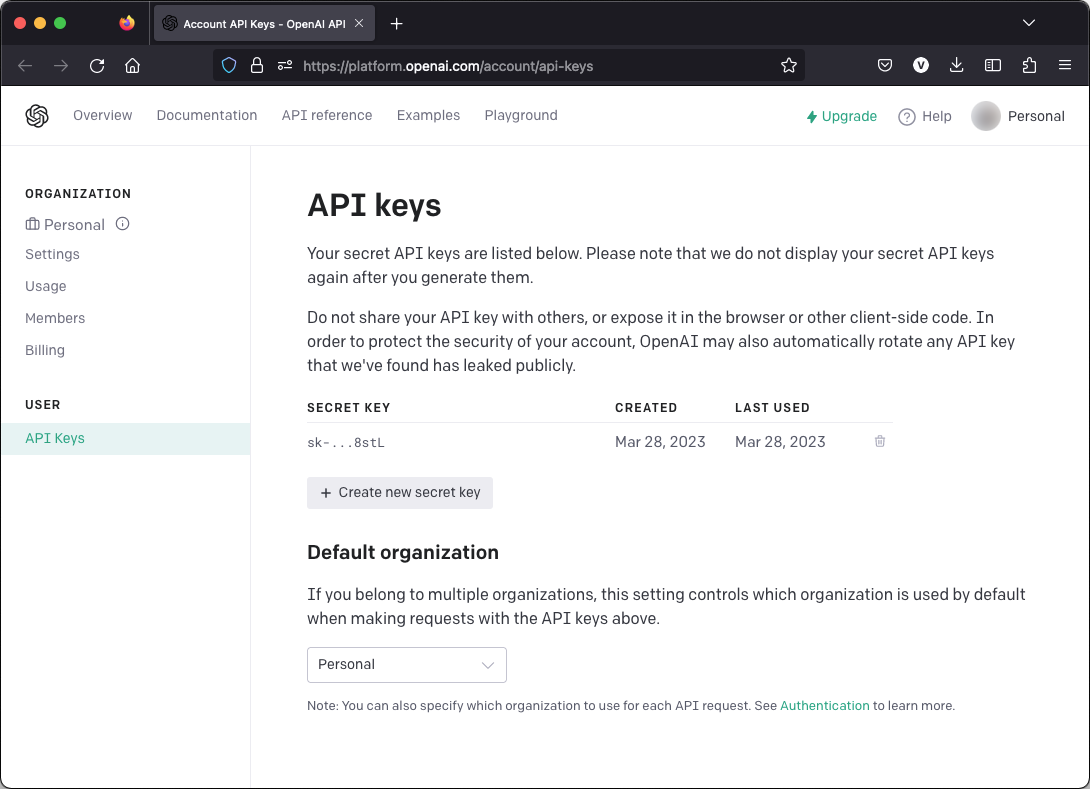
Task: Click the OpenAI logo in the page header
Action: 37,115
